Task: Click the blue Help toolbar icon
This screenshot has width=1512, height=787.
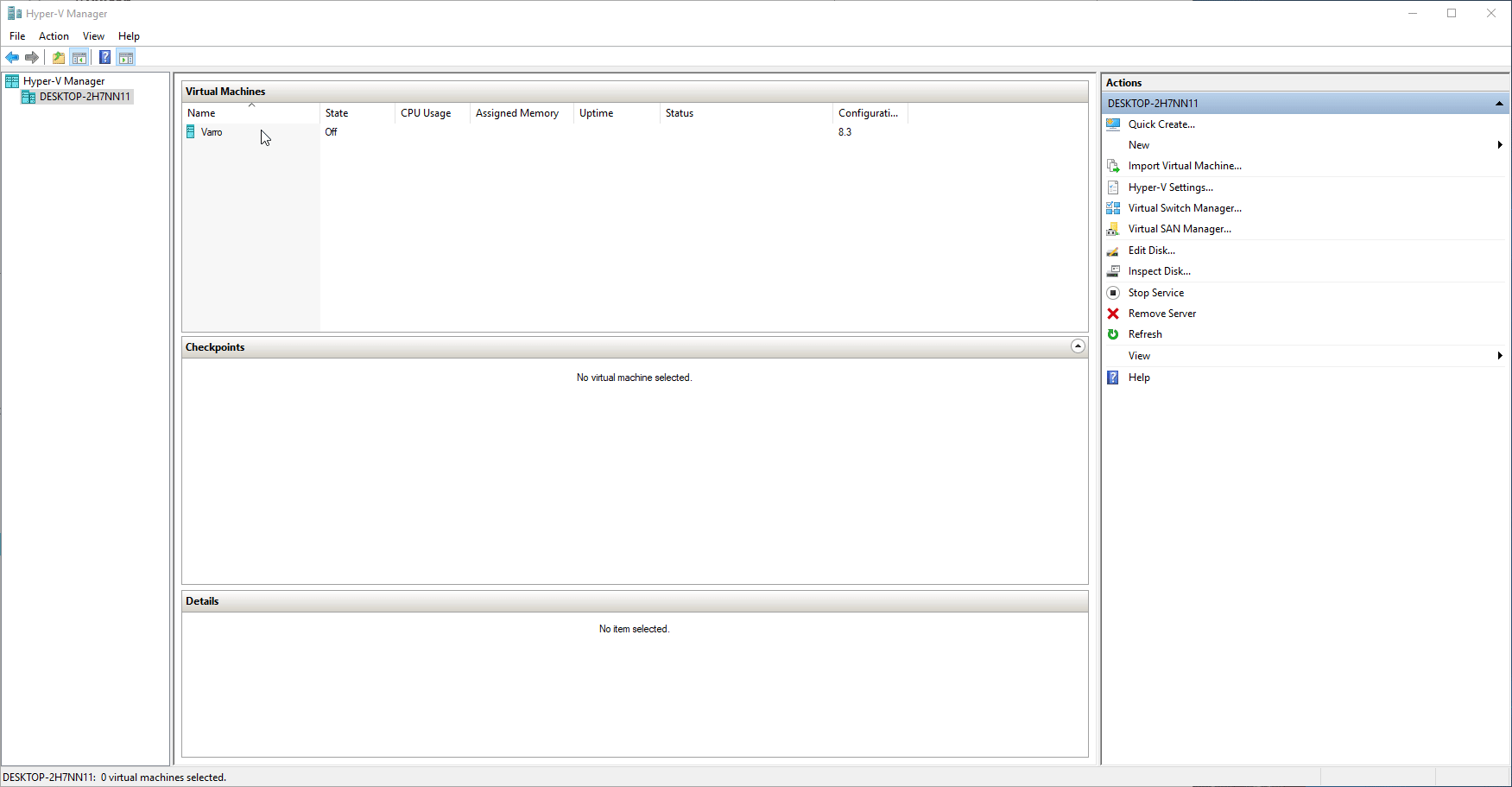Action: click(104, 58)
